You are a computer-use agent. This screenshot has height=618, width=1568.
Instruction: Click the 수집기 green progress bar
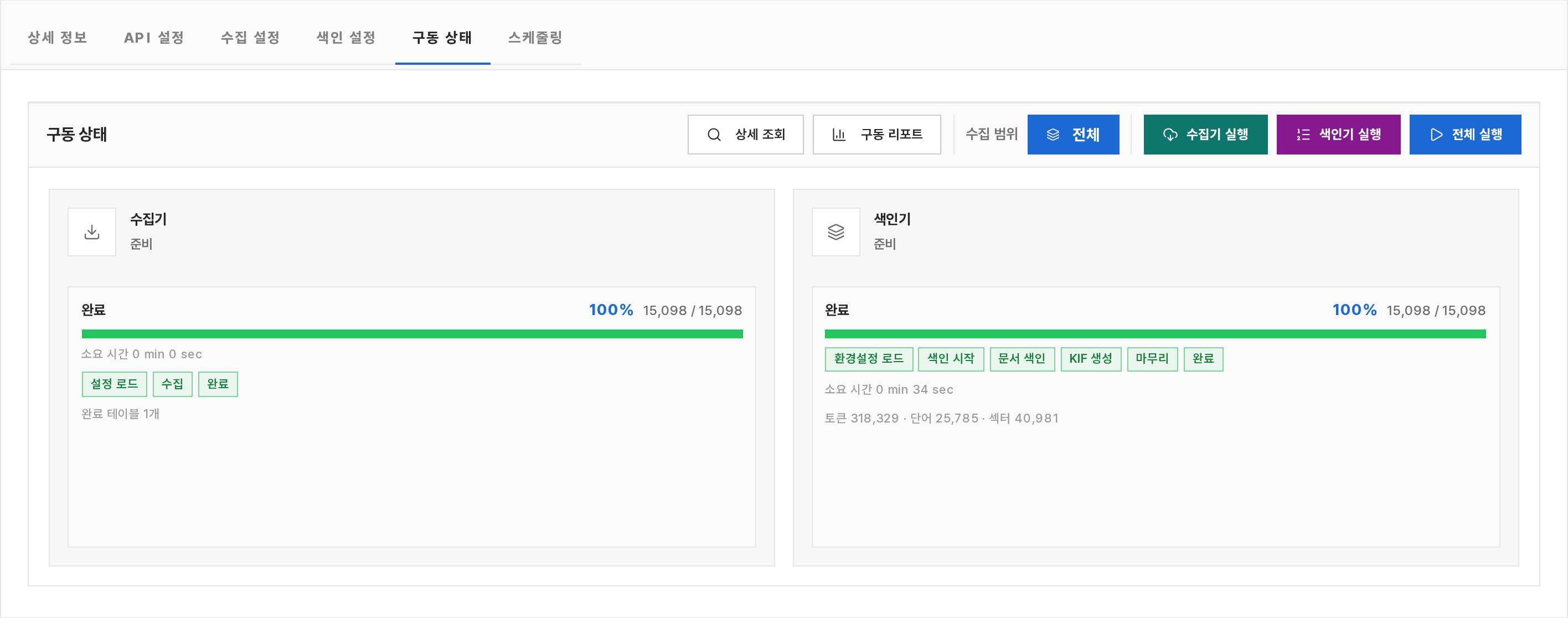tap(412, 334)
